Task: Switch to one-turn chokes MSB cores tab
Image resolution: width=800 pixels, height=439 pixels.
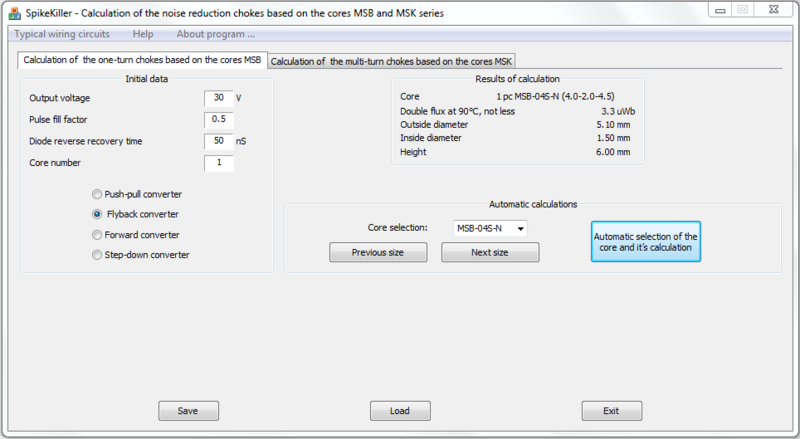Action: click(142, 60)
